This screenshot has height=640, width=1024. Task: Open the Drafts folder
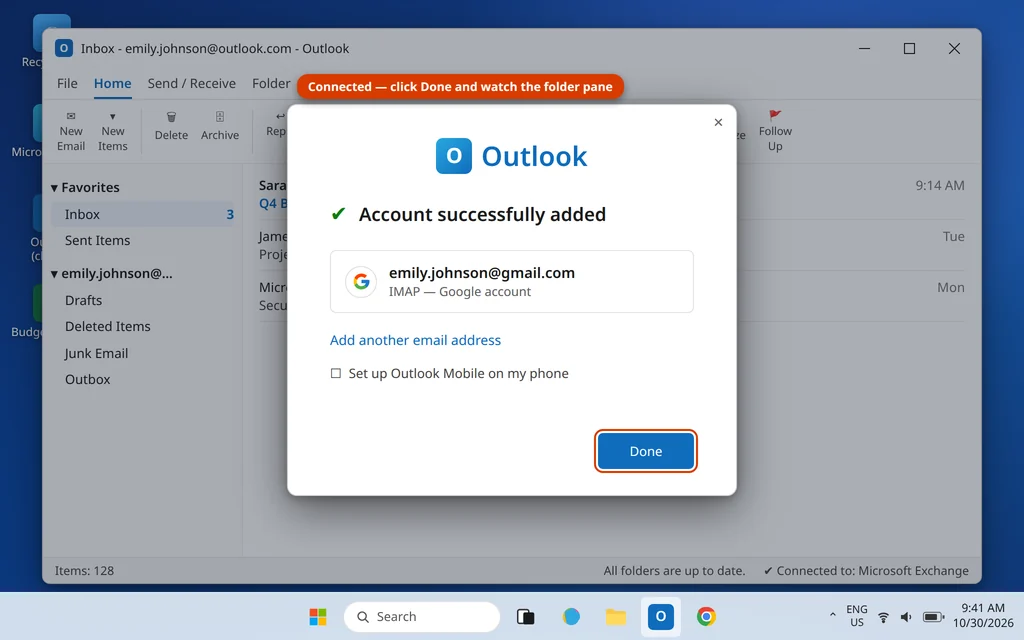[84, 300]
